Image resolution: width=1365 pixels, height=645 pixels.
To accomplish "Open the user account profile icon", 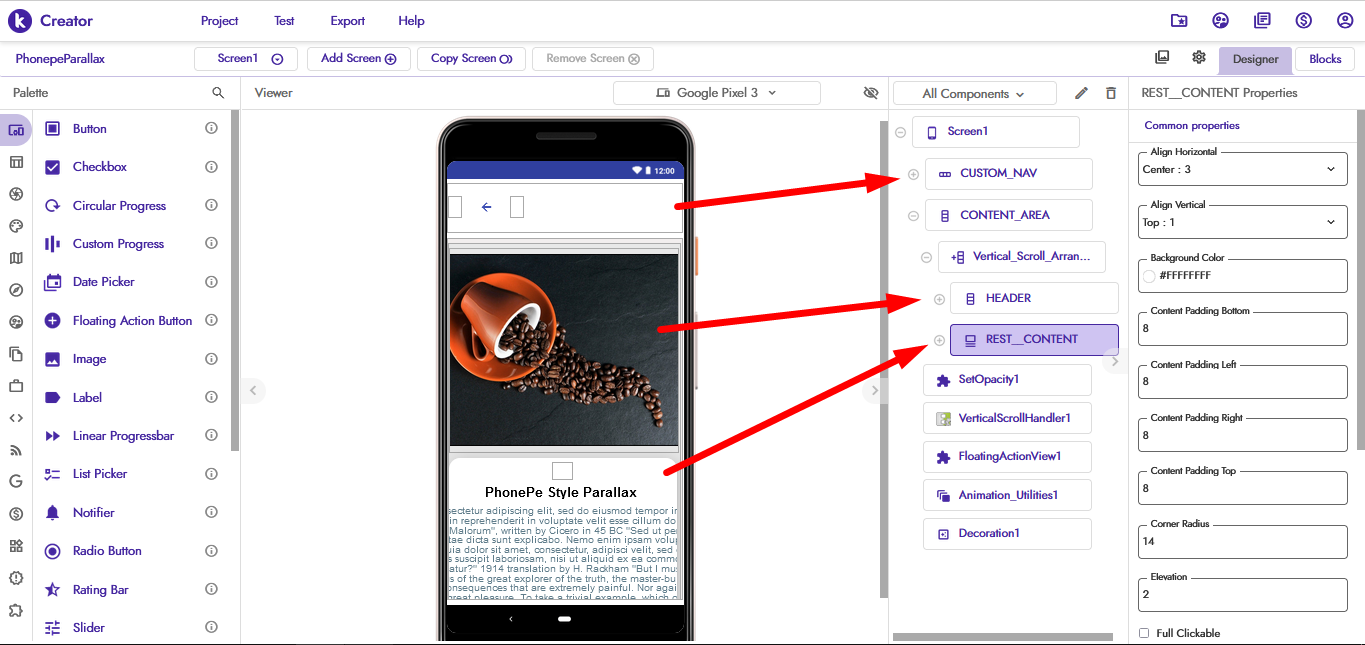I will [1344, 21].
